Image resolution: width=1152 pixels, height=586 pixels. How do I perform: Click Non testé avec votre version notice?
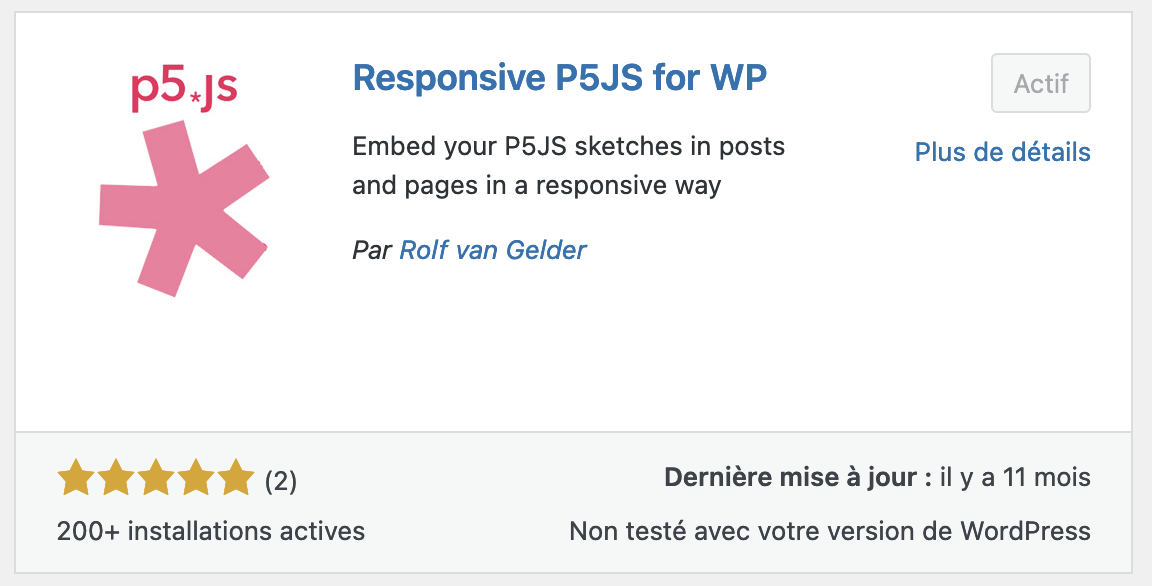[830, 531]
